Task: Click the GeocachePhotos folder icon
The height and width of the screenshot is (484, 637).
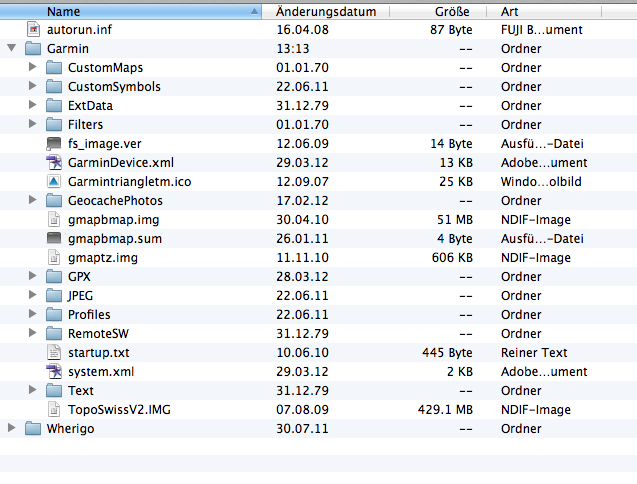Action: (x=54, y=200)
